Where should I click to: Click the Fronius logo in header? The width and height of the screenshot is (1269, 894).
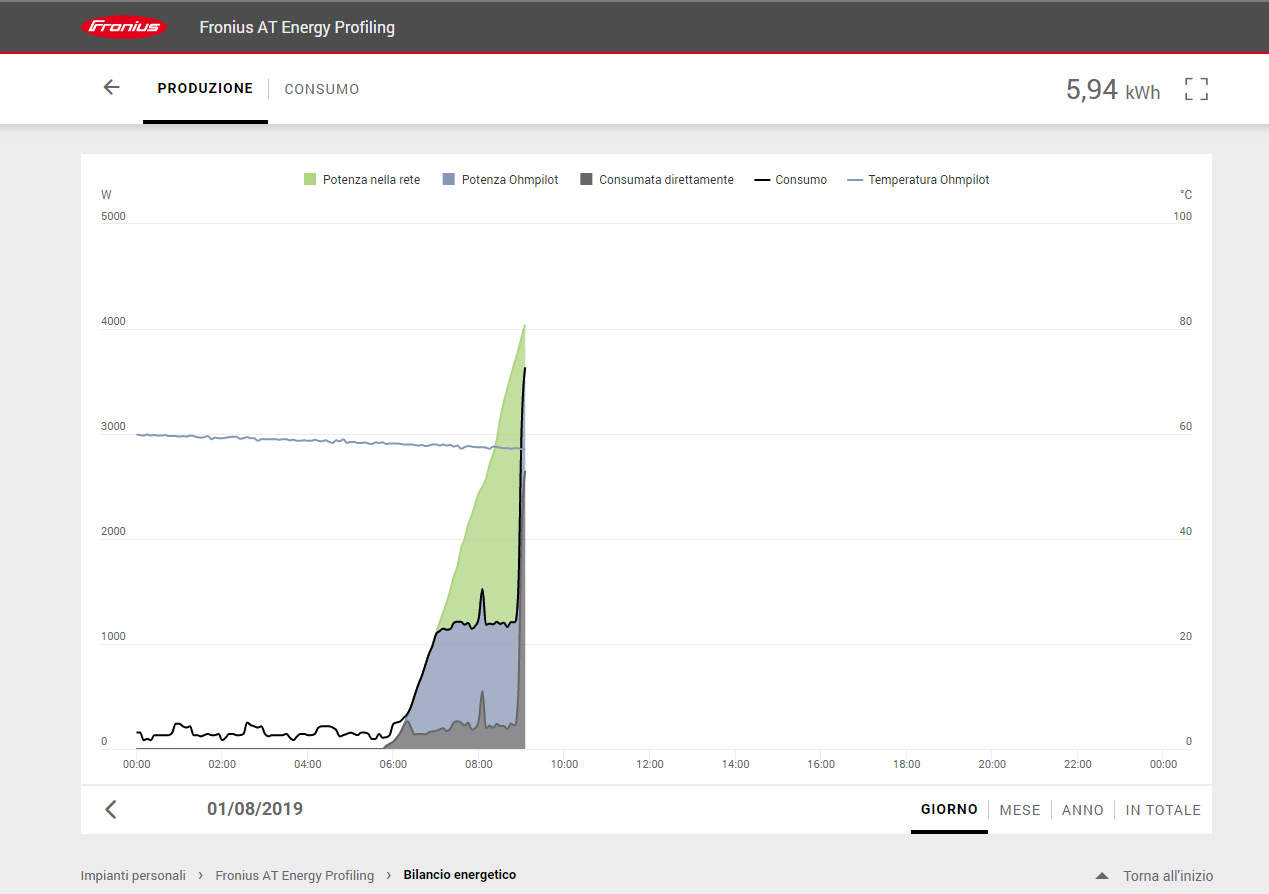coord(124,27)
